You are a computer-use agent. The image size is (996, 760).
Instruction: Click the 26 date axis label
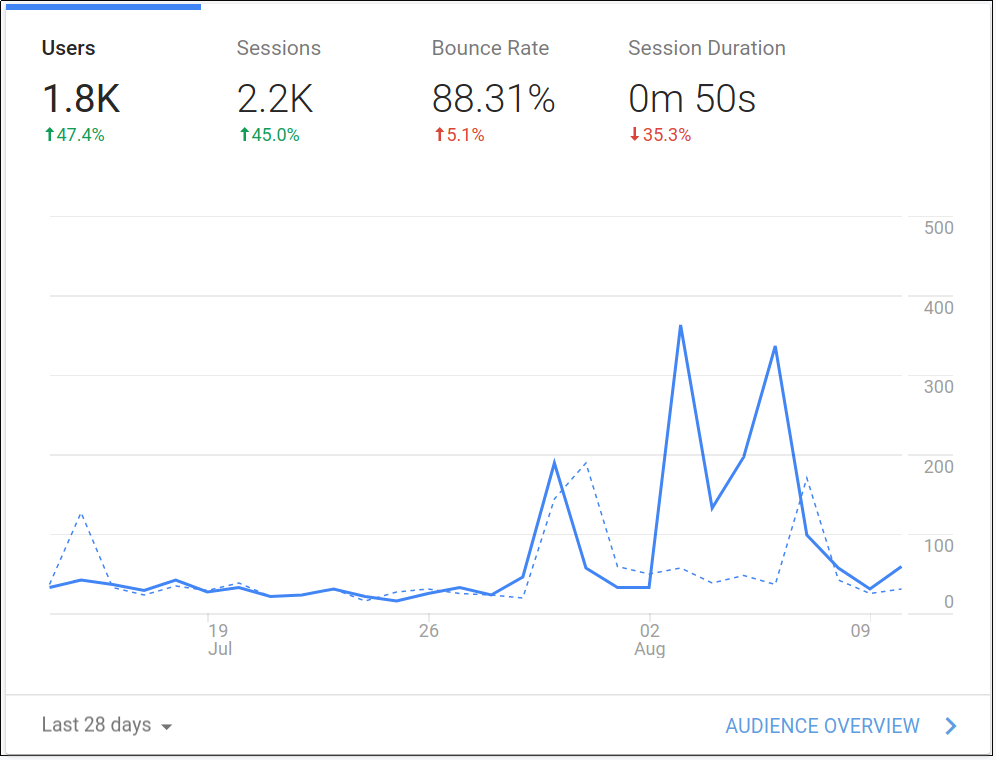[x=429, y=630]
